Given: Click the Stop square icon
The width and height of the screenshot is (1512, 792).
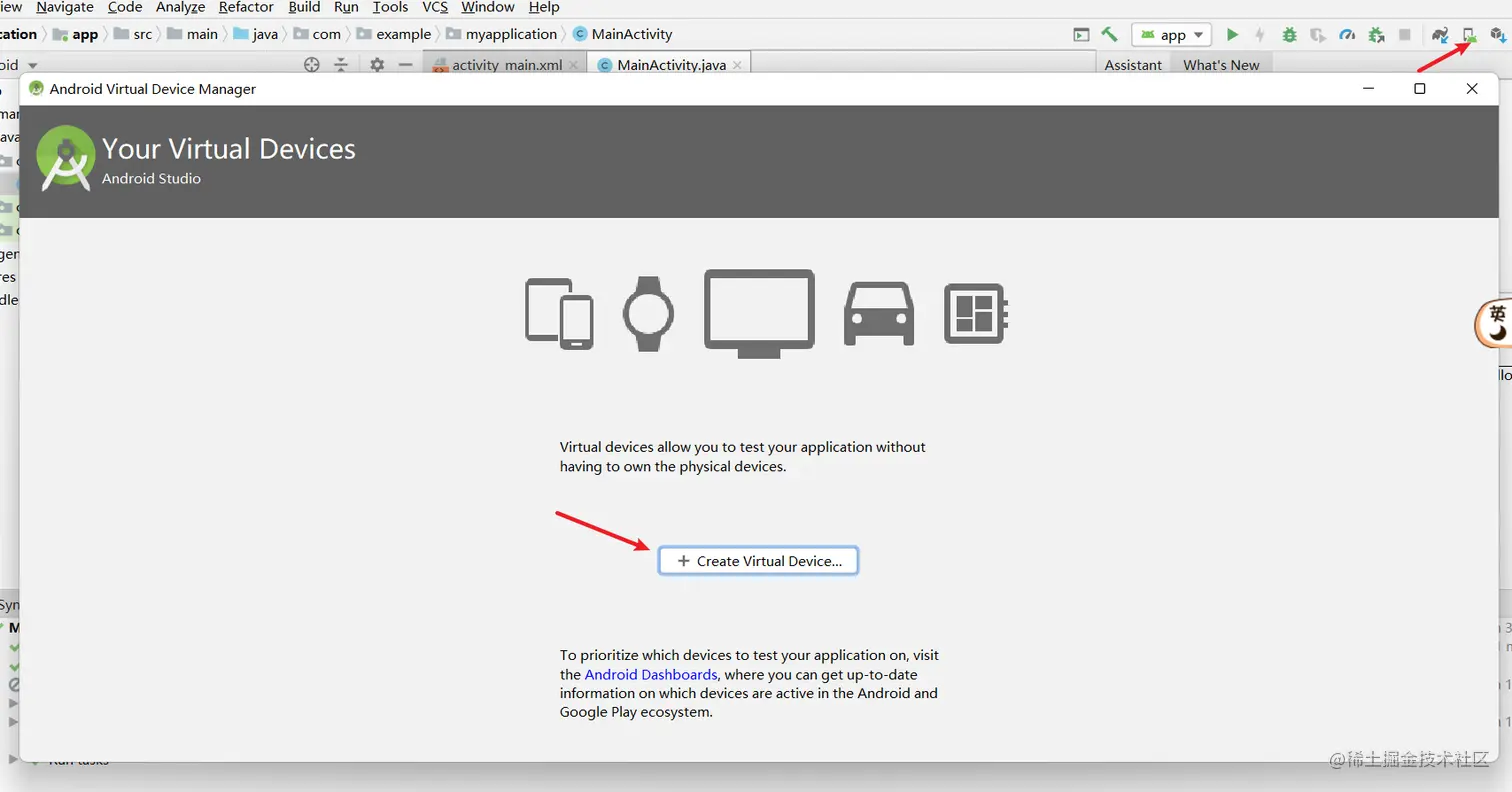Looking at the screenshot, I should click(x=1405, y=35).
